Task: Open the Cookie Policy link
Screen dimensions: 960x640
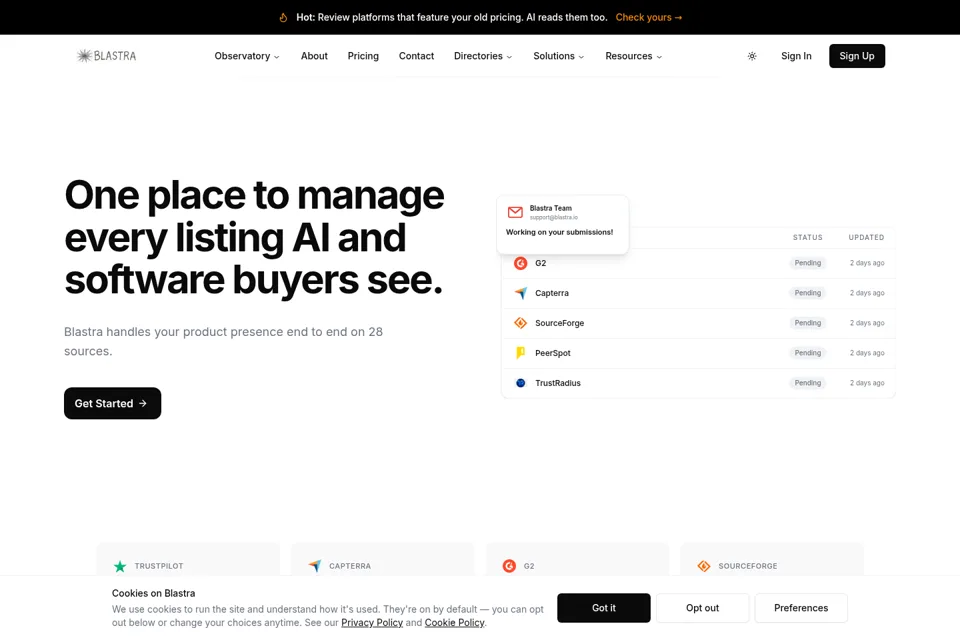Action: 454,622
